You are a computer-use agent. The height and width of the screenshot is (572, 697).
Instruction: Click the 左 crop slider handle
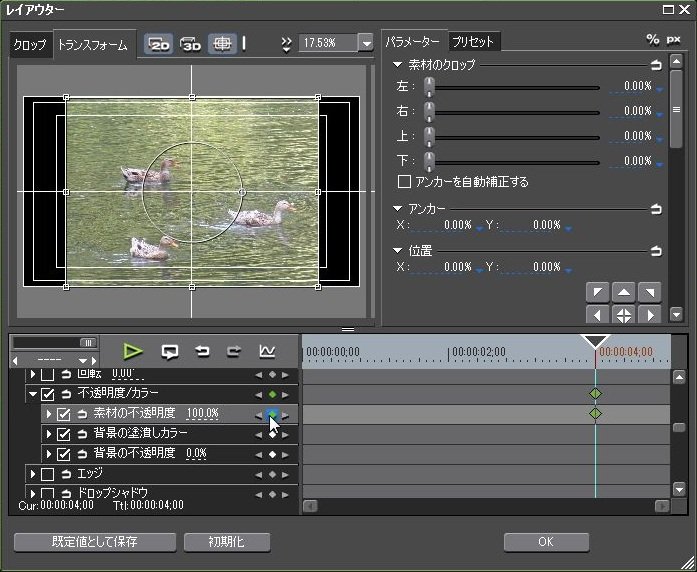point(429,88)
